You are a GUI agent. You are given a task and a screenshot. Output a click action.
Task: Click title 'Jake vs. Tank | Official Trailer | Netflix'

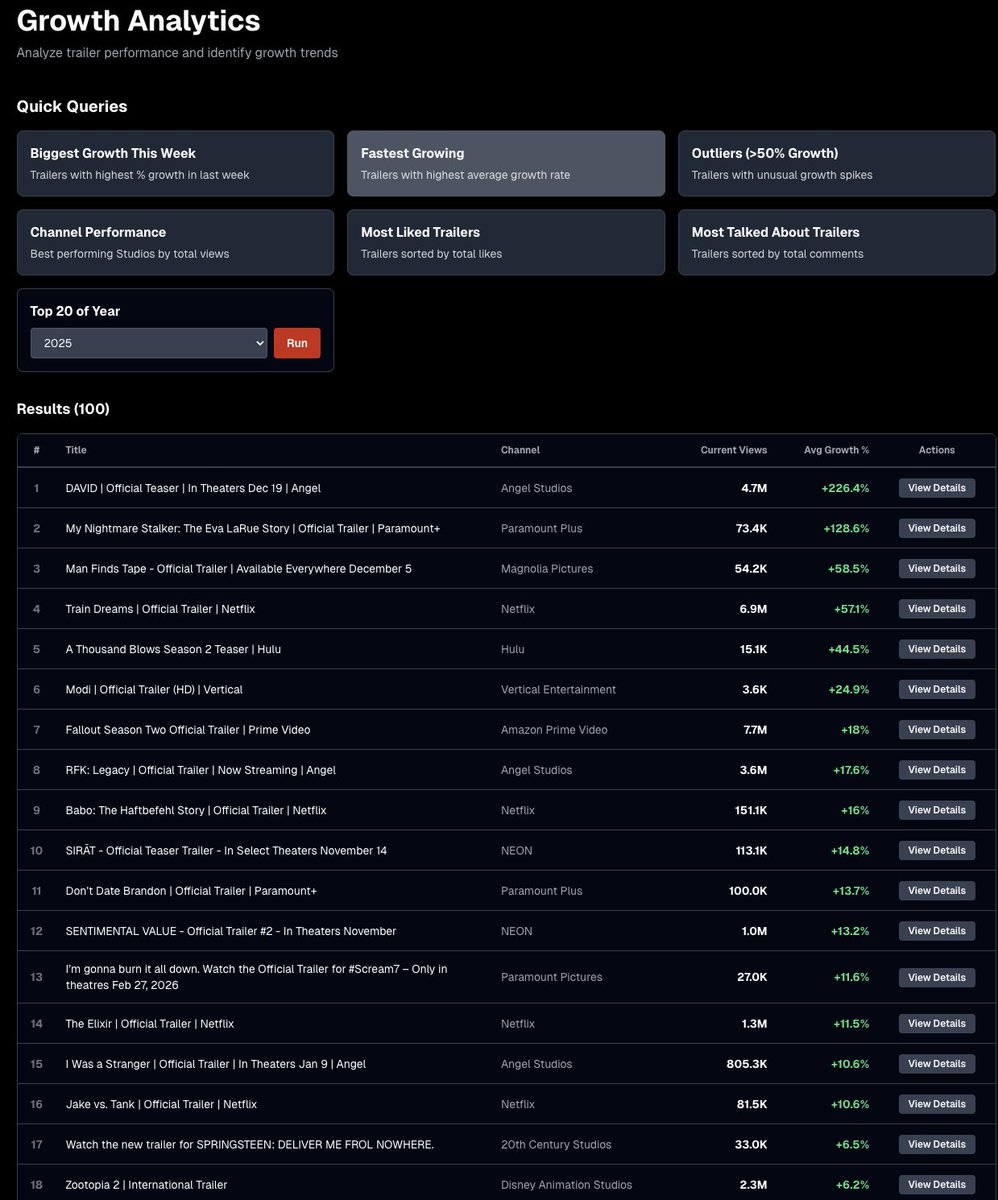point(161,1104)
